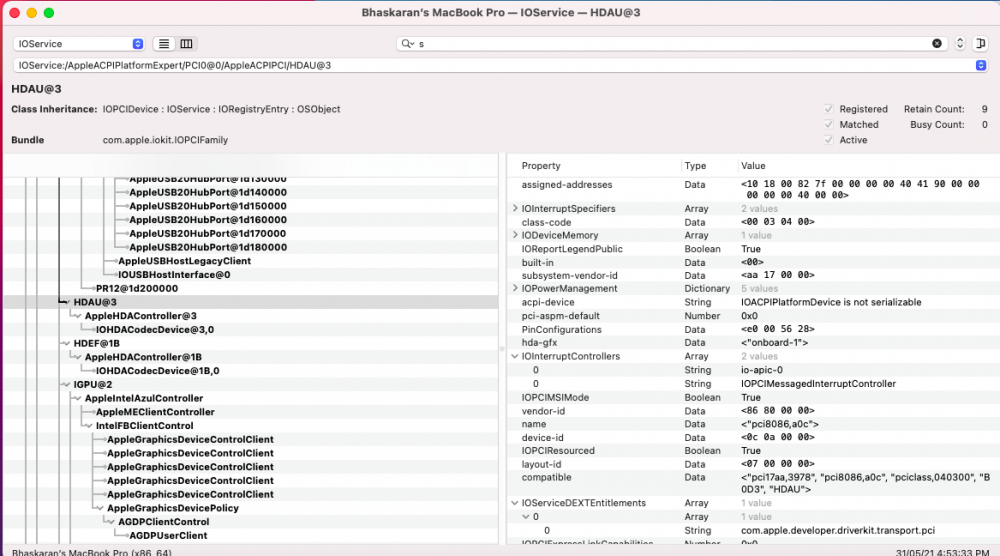Select AppleUSB20HubPort@1d170000 entry
Viewport: 1000px width, 556px height.
click(208, 233)
